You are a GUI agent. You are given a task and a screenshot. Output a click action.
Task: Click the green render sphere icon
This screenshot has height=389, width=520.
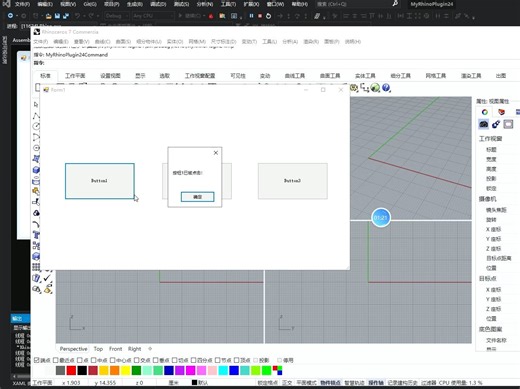point(375,88)
